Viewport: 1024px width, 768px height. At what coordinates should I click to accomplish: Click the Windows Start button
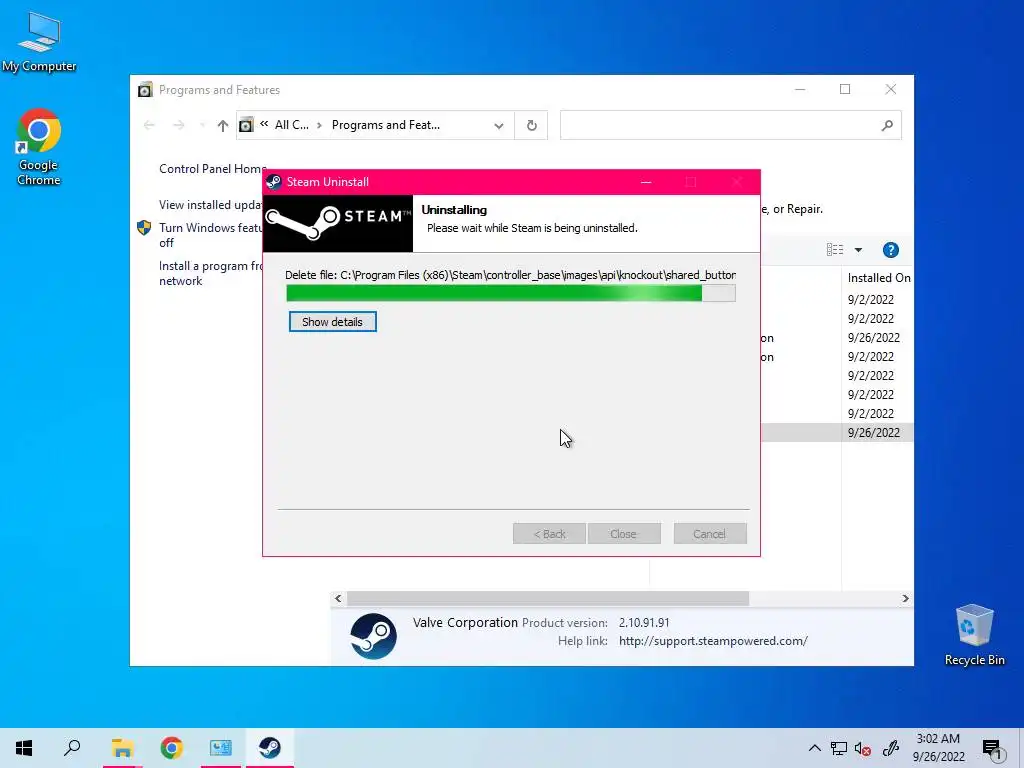[x=24, y=748]
